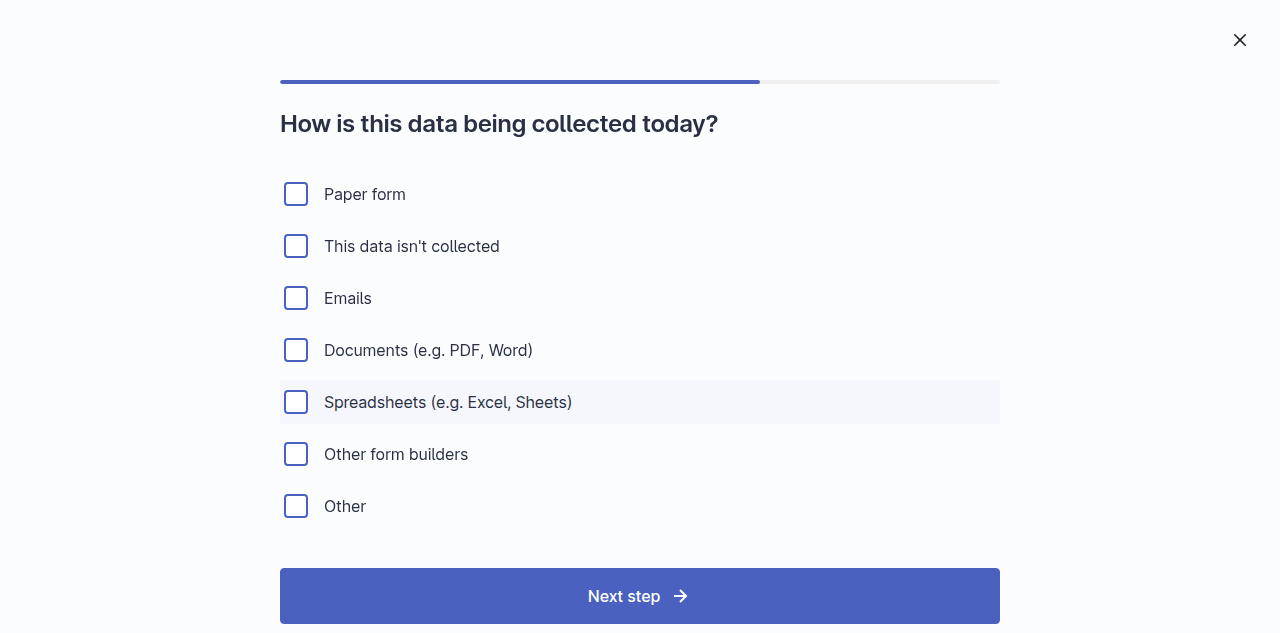Select the Spreadsheets option row text
1280x633 pixels.
(448, 402)
